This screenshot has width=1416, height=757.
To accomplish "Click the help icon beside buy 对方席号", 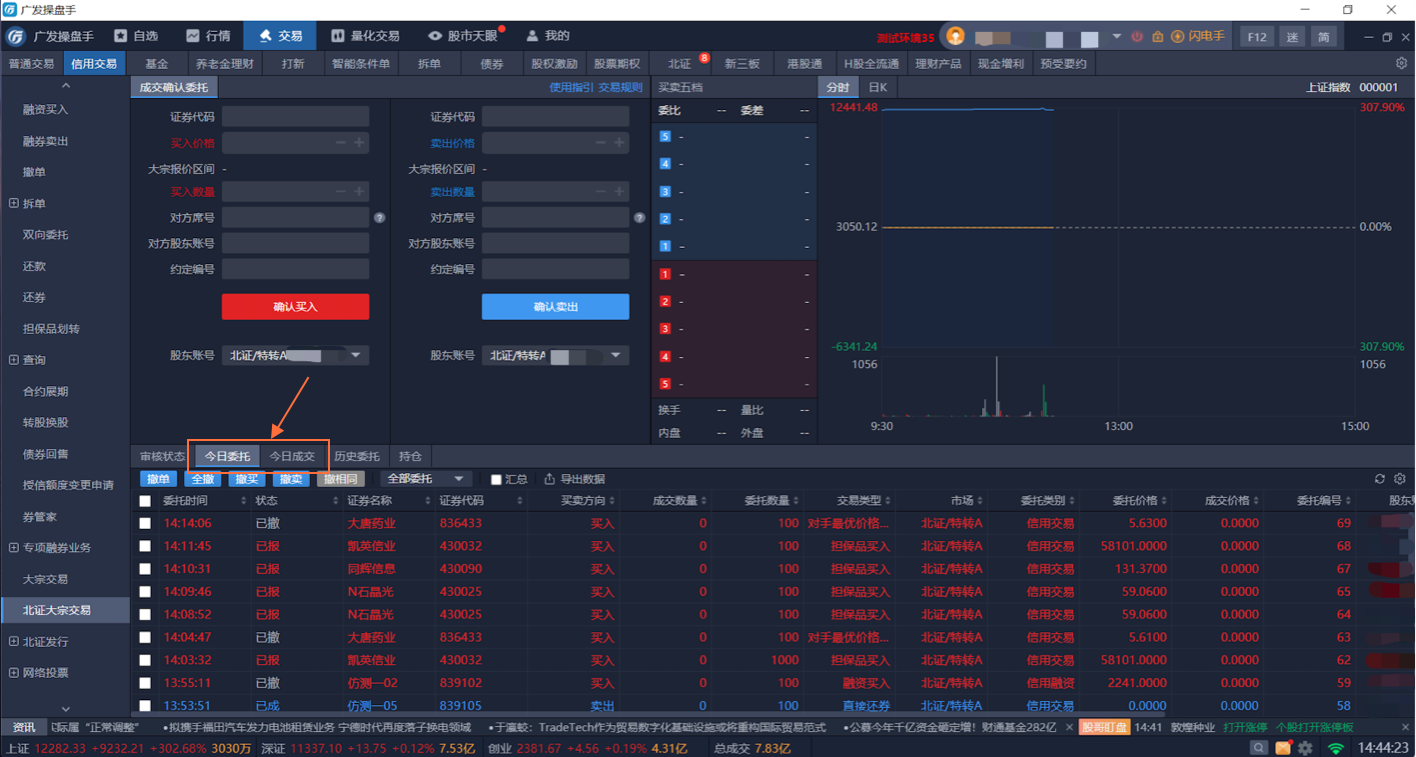I will coord(379,217).
